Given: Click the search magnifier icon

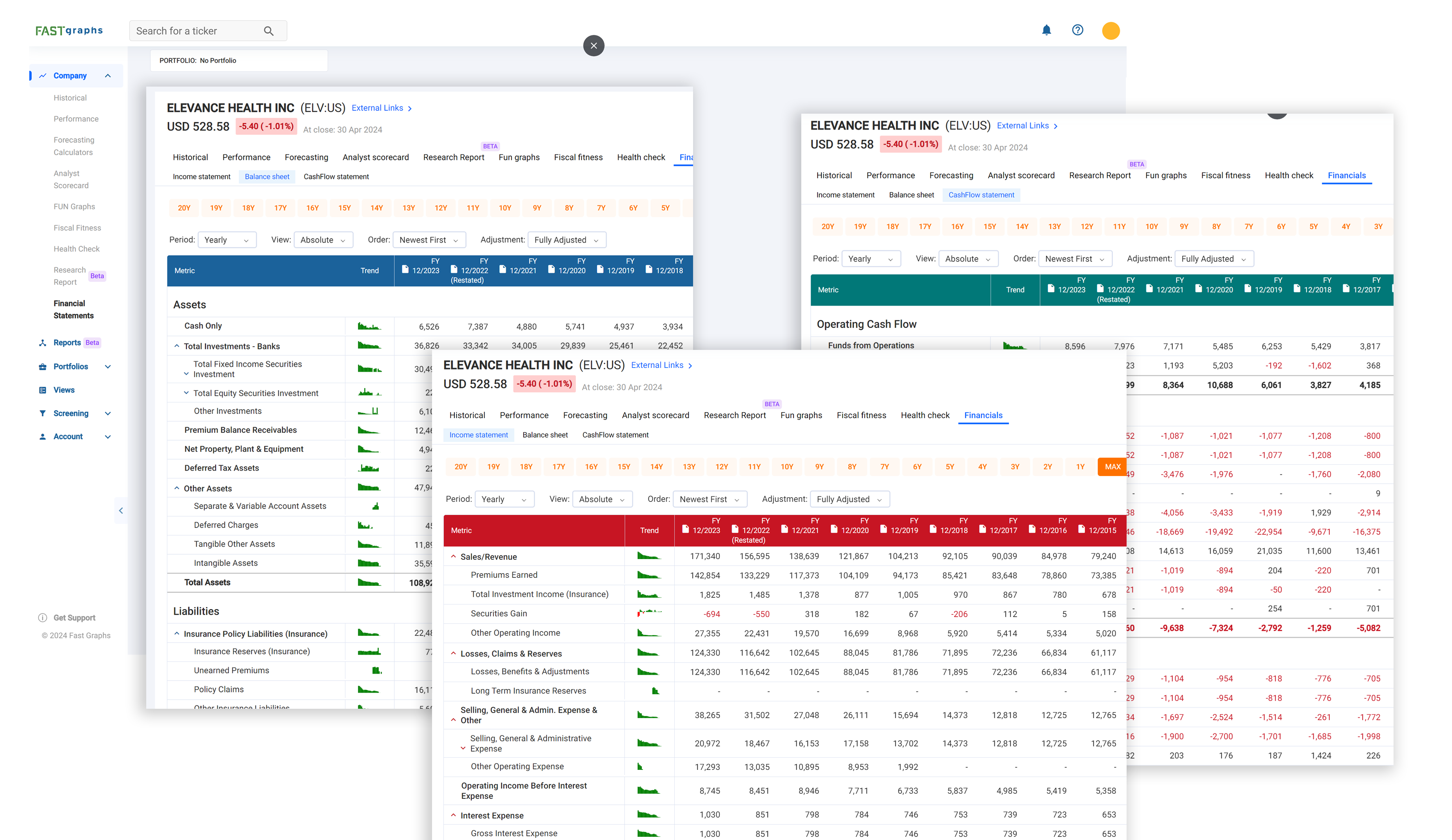Looking at the screenshot, I should 269,31.
